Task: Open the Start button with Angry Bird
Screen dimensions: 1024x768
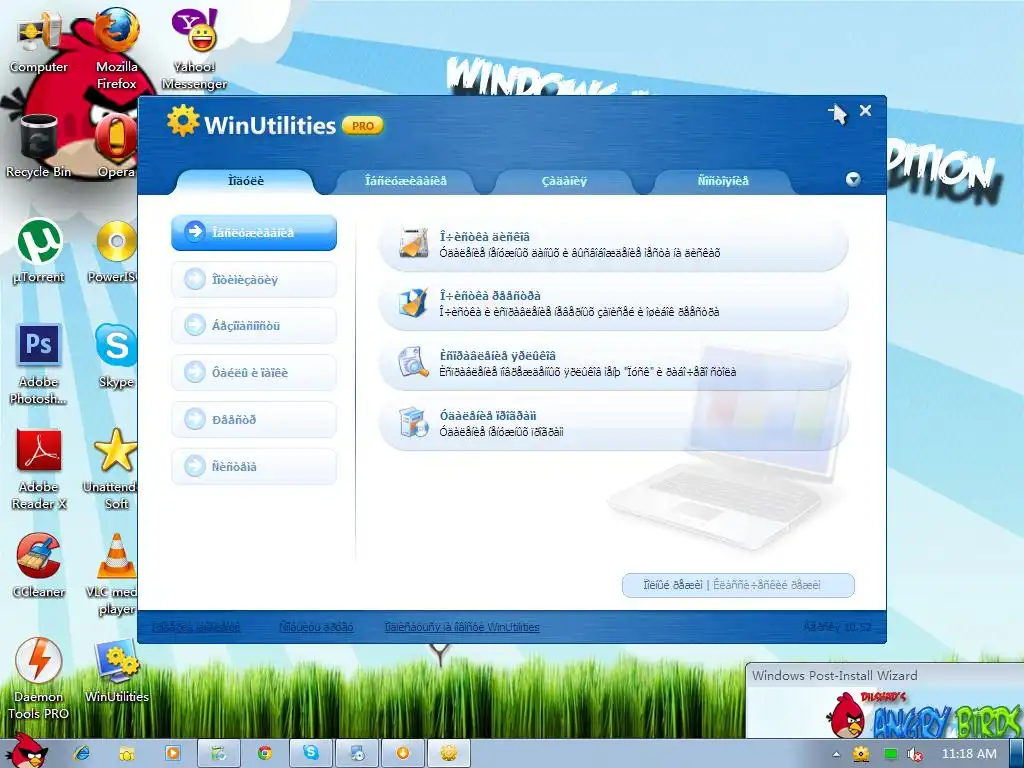Action: click(25, 751)
